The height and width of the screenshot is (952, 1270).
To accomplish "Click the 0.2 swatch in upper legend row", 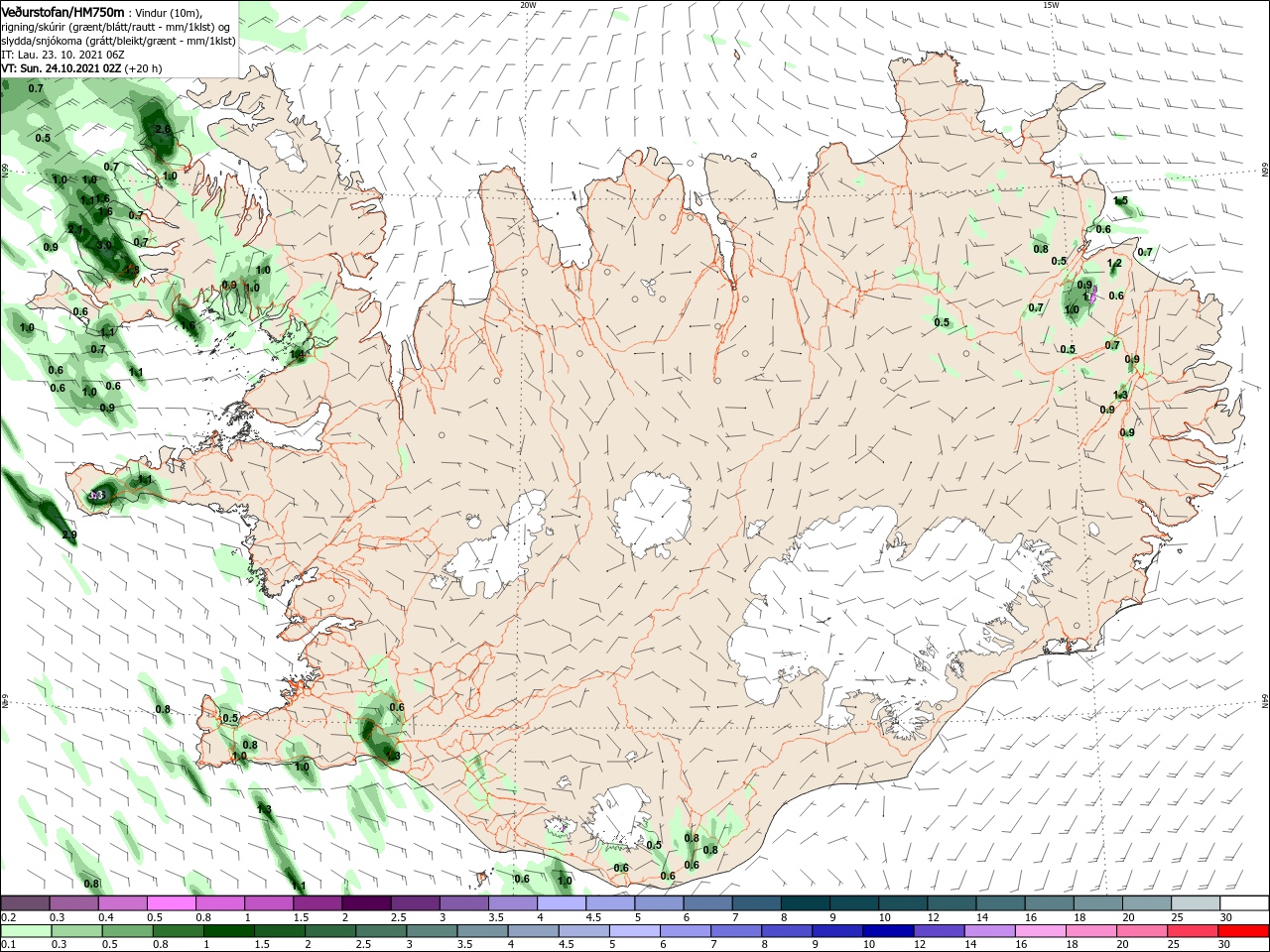I will (x=26, y=902).
